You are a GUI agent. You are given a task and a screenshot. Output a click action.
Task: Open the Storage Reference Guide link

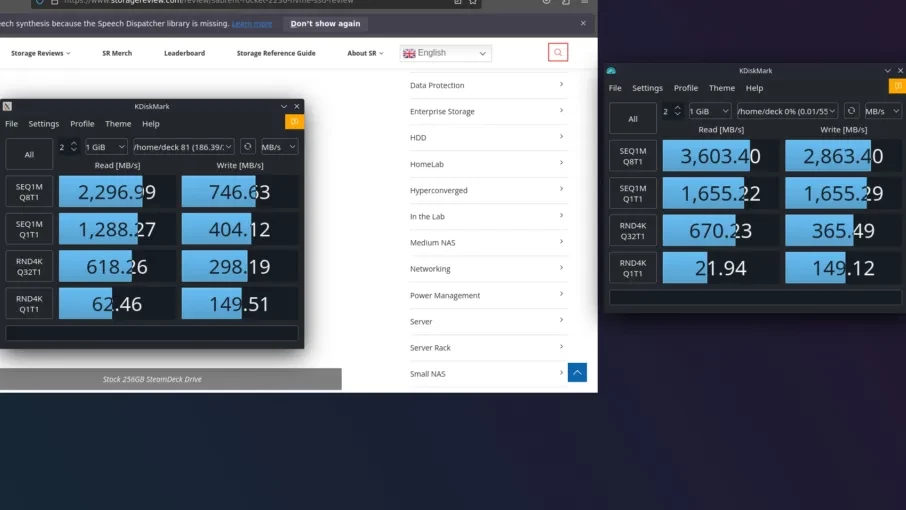[276, 53]
